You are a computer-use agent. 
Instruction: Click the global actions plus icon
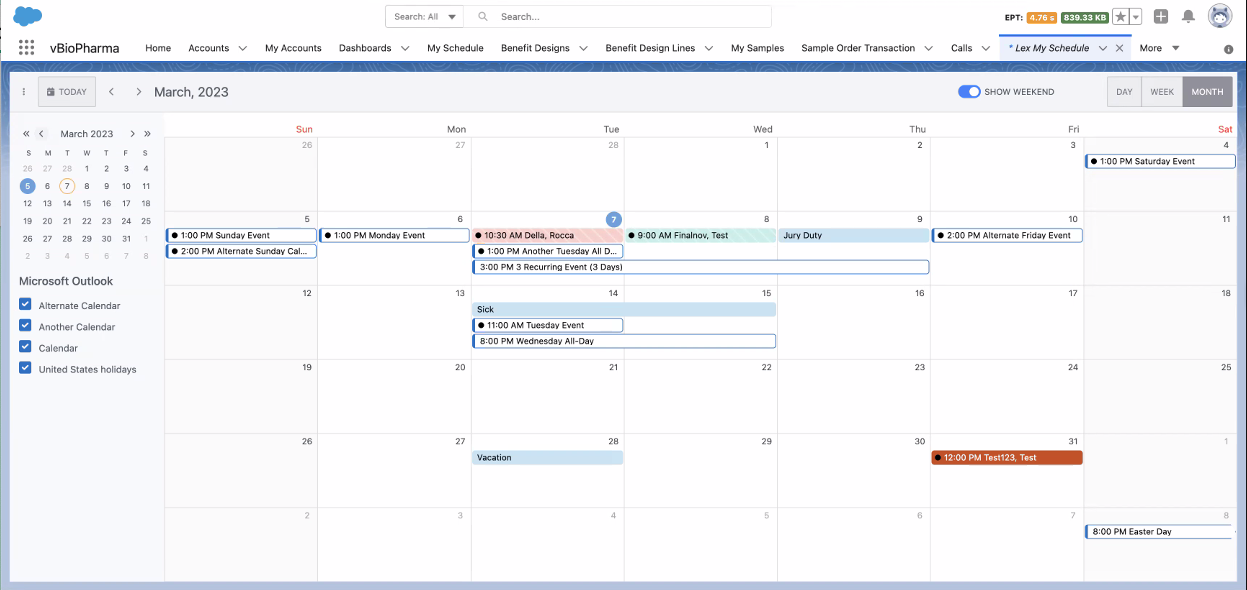(x=1161, y=17)
